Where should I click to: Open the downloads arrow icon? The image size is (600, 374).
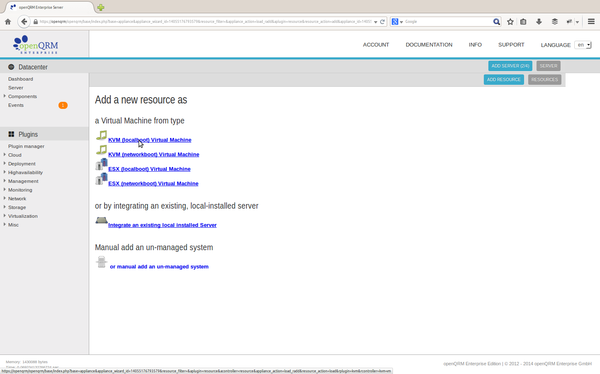point(539,22)
